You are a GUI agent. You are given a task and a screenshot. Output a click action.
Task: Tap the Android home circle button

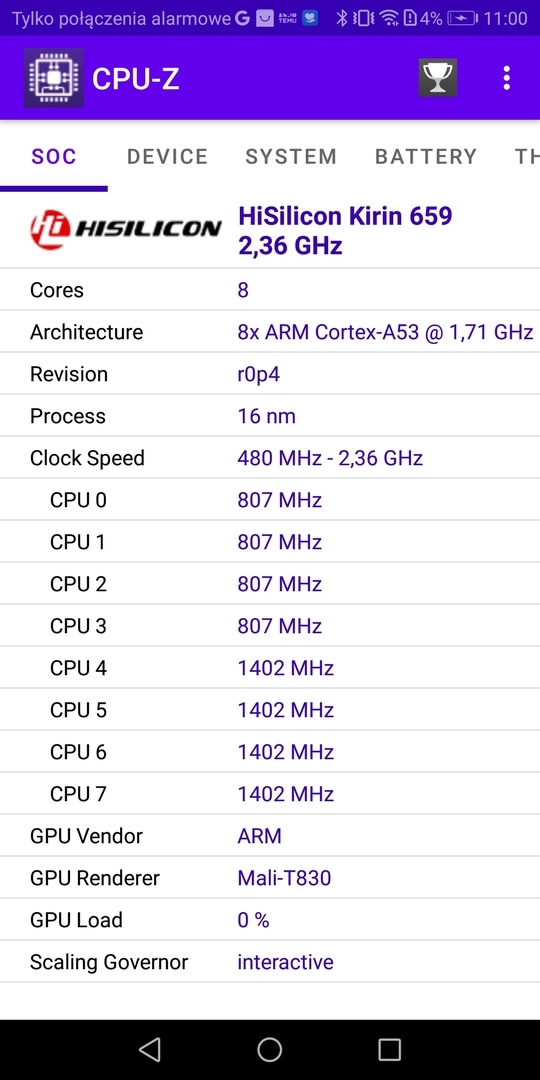(269, 1050)
